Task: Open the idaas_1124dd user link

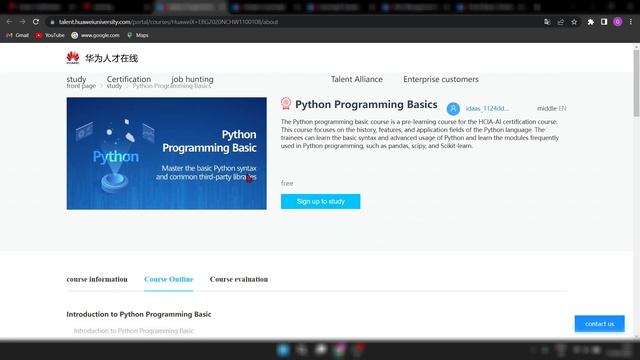Action: 487,109
